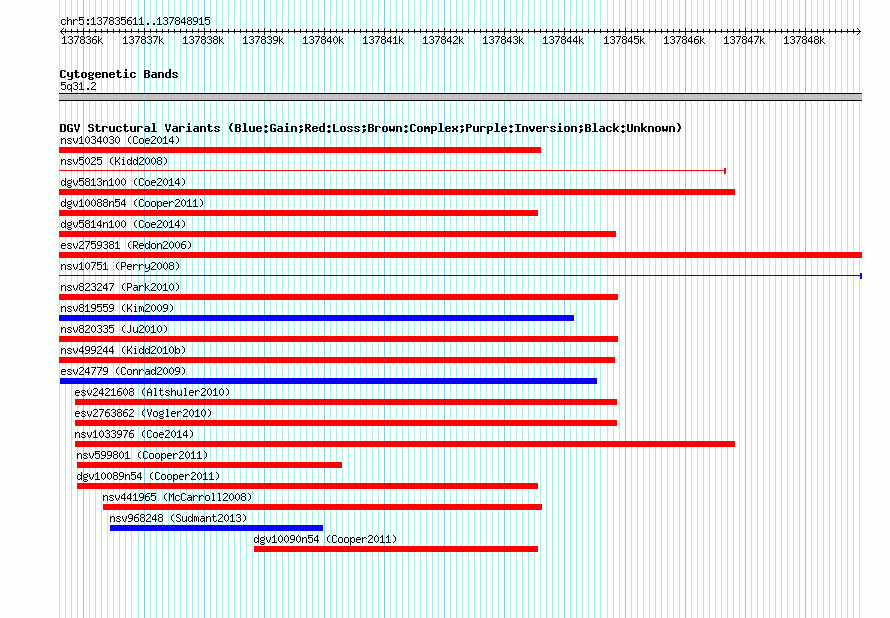Click the 137837k ruler label

pyautogui.click(x=143, y=40)
